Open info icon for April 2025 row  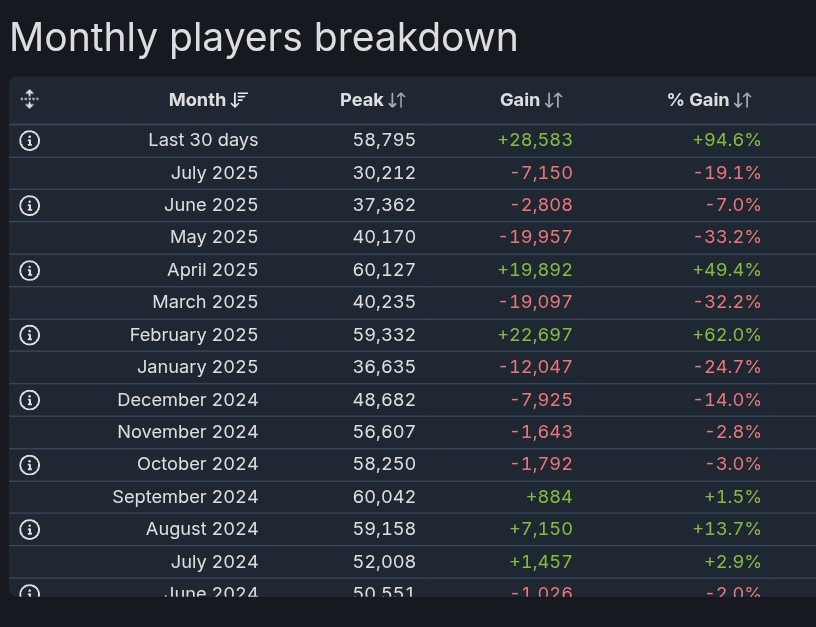click(30, 271)
